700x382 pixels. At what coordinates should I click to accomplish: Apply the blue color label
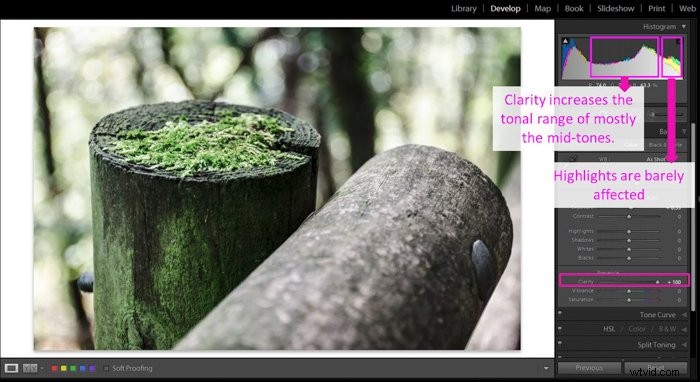pos(83,369)
